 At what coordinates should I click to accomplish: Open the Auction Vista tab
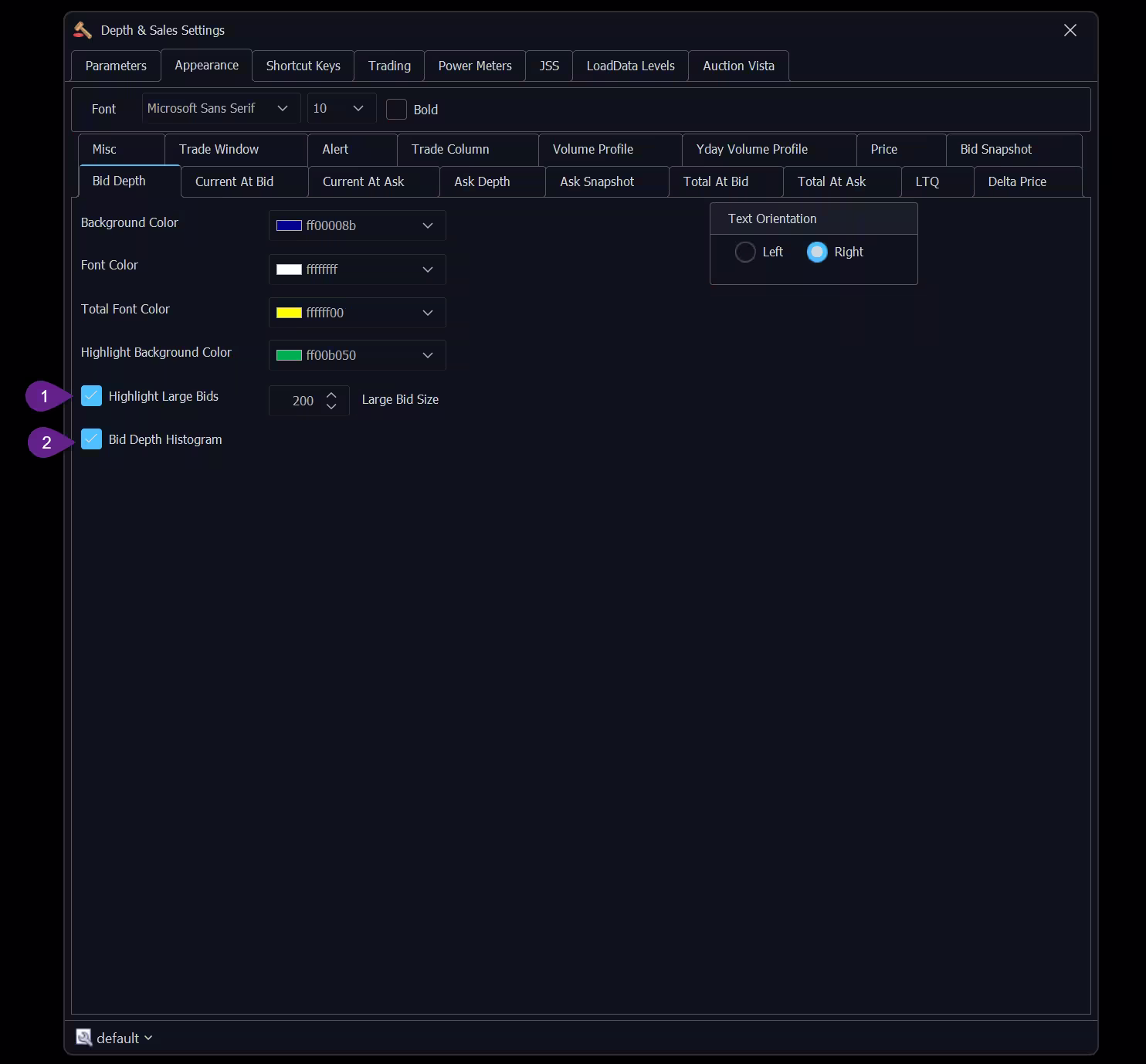click(x=737, y=66)
